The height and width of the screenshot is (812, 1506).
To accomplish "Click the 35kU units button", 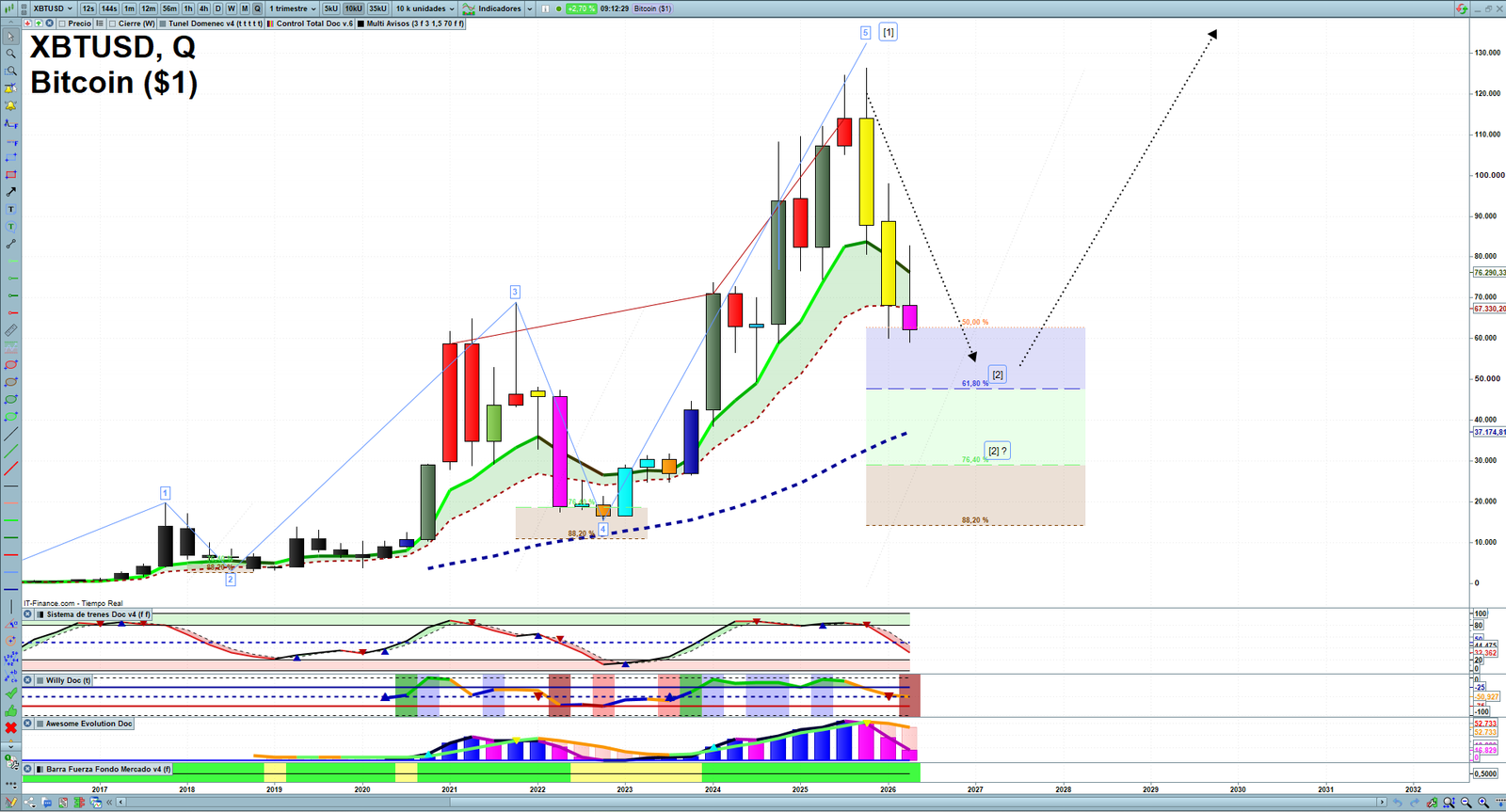I will (377, 8).
